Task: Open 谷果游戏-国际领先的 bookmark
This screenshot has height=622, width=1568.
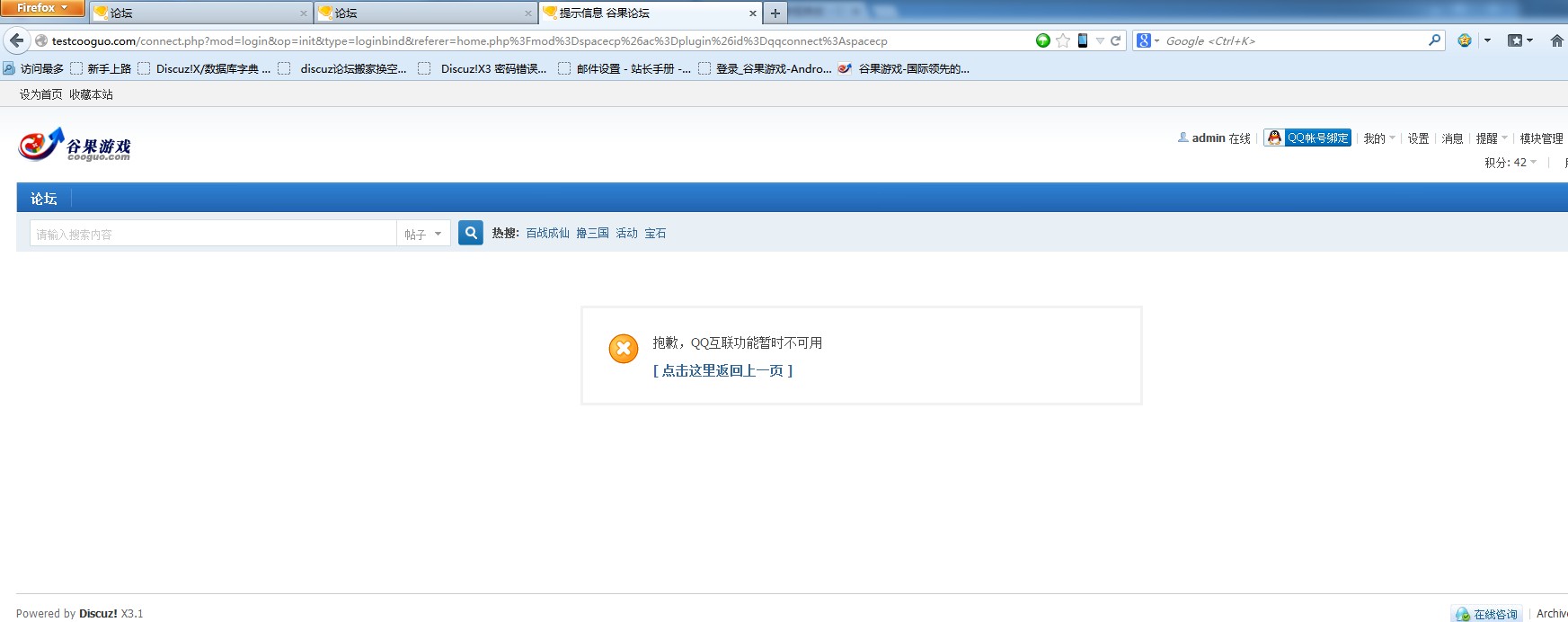Action: pyautogui.click(x=905, y=68)
